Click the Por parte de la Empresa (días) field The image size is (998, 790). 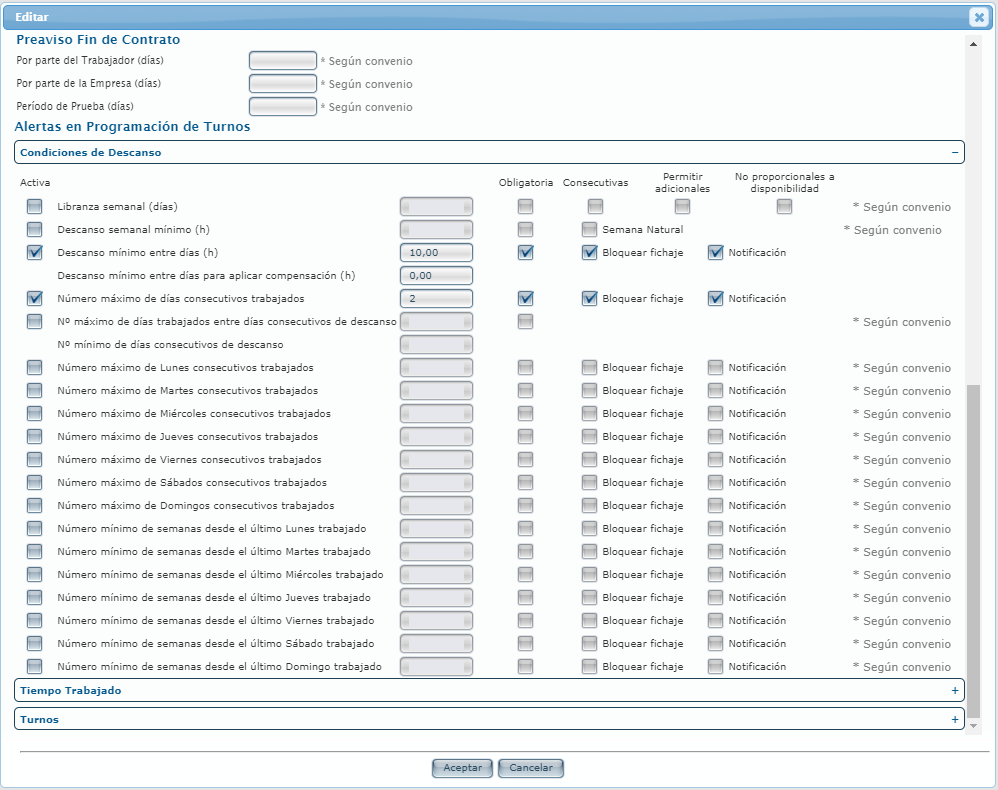pos(283,83)
